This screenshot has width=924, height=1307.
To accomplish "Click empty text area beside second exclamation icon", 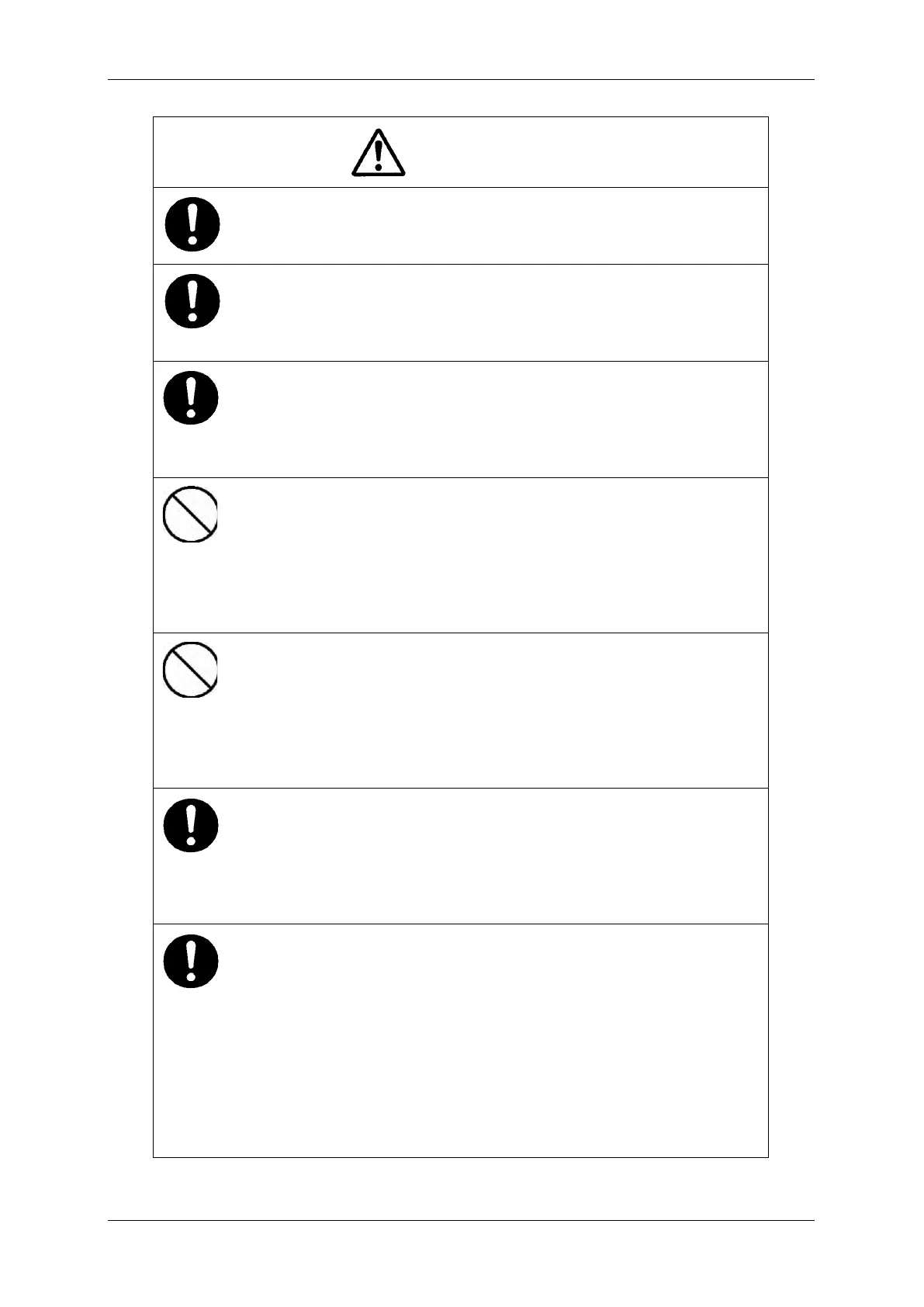I will 493,312.
